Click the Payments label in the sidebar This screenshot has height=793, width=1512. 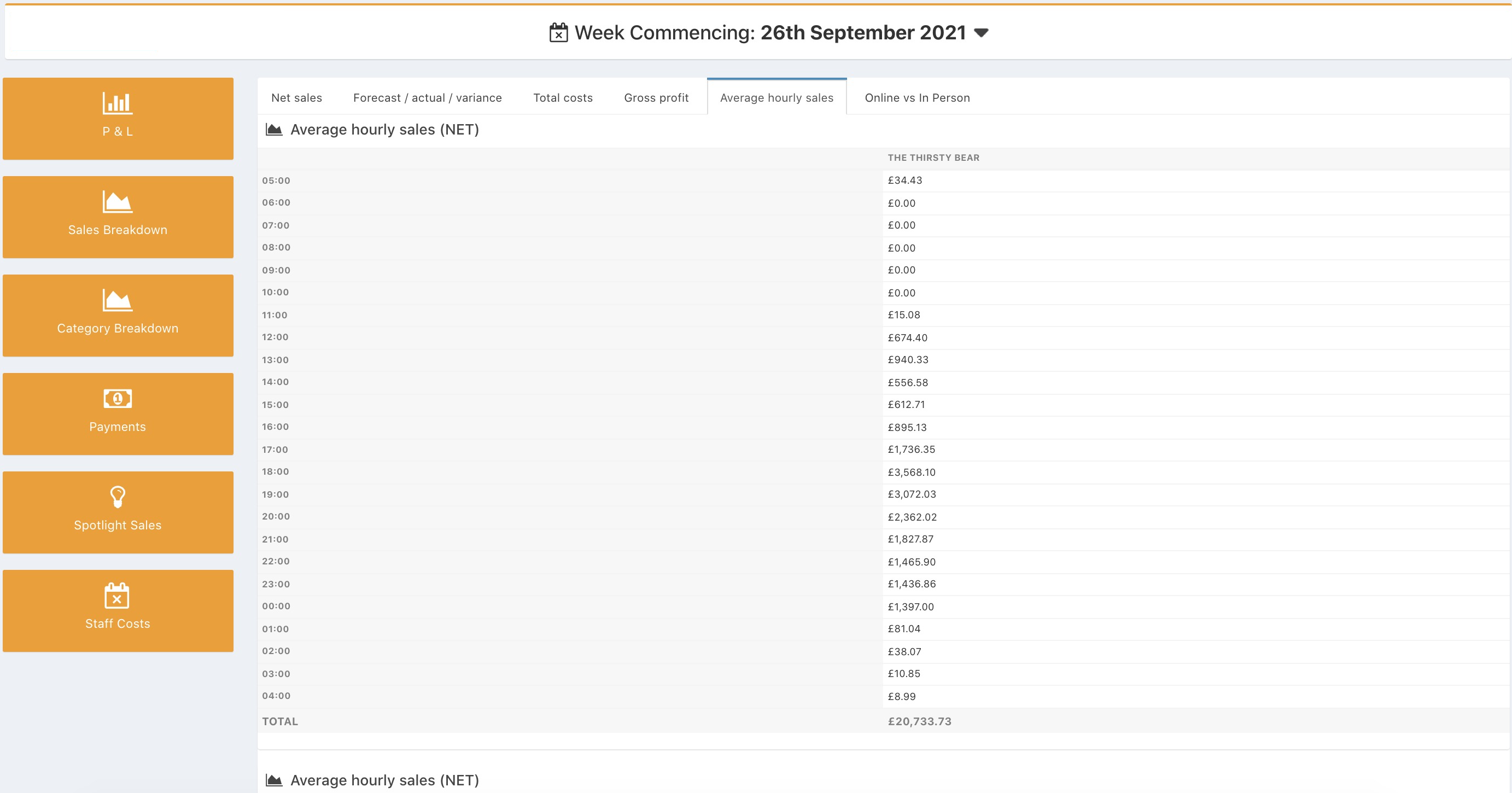coord(118,427)
